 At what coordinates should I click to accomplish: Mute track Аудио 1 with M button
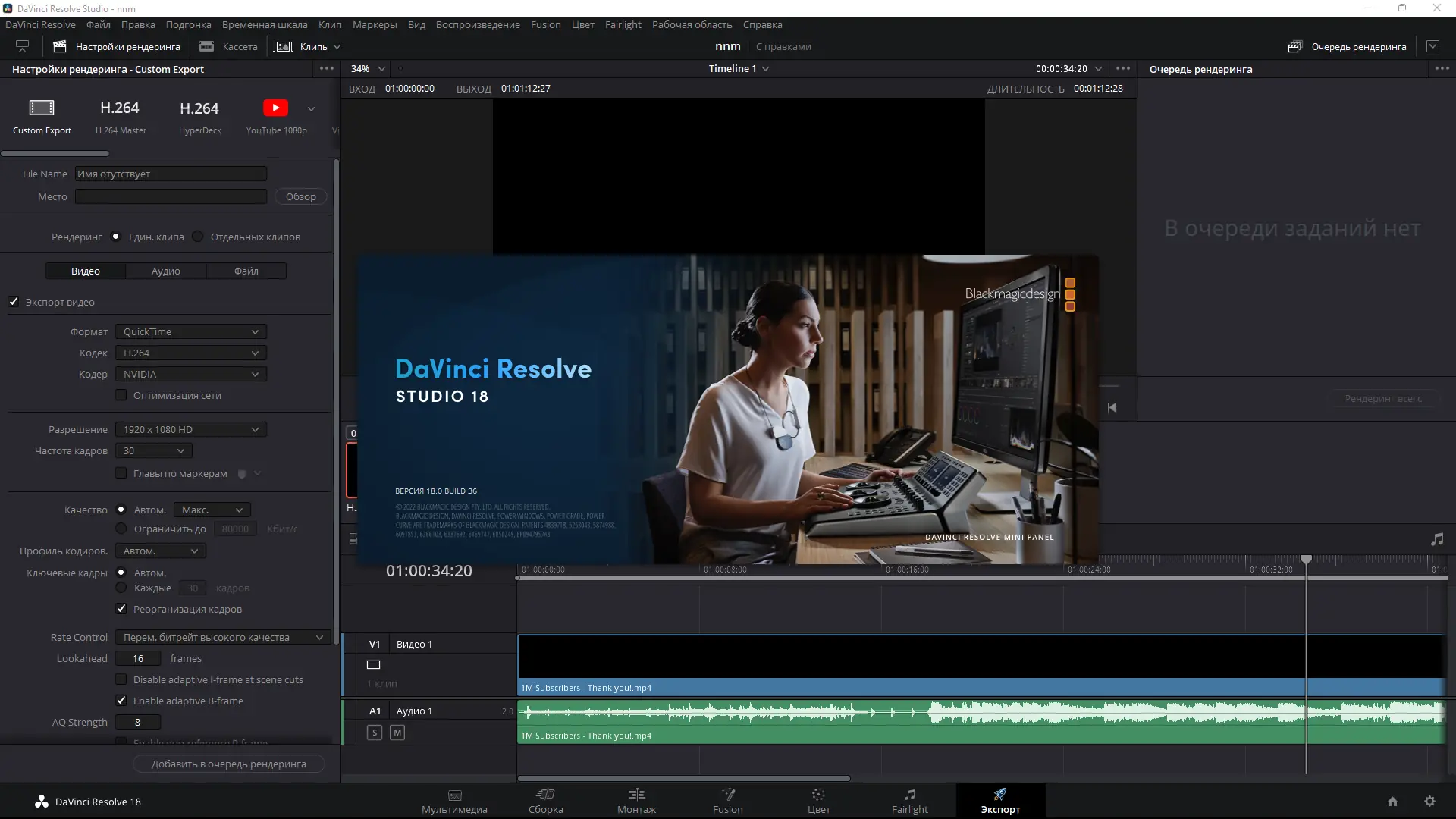pyautogui.click(x=397, y=733)
